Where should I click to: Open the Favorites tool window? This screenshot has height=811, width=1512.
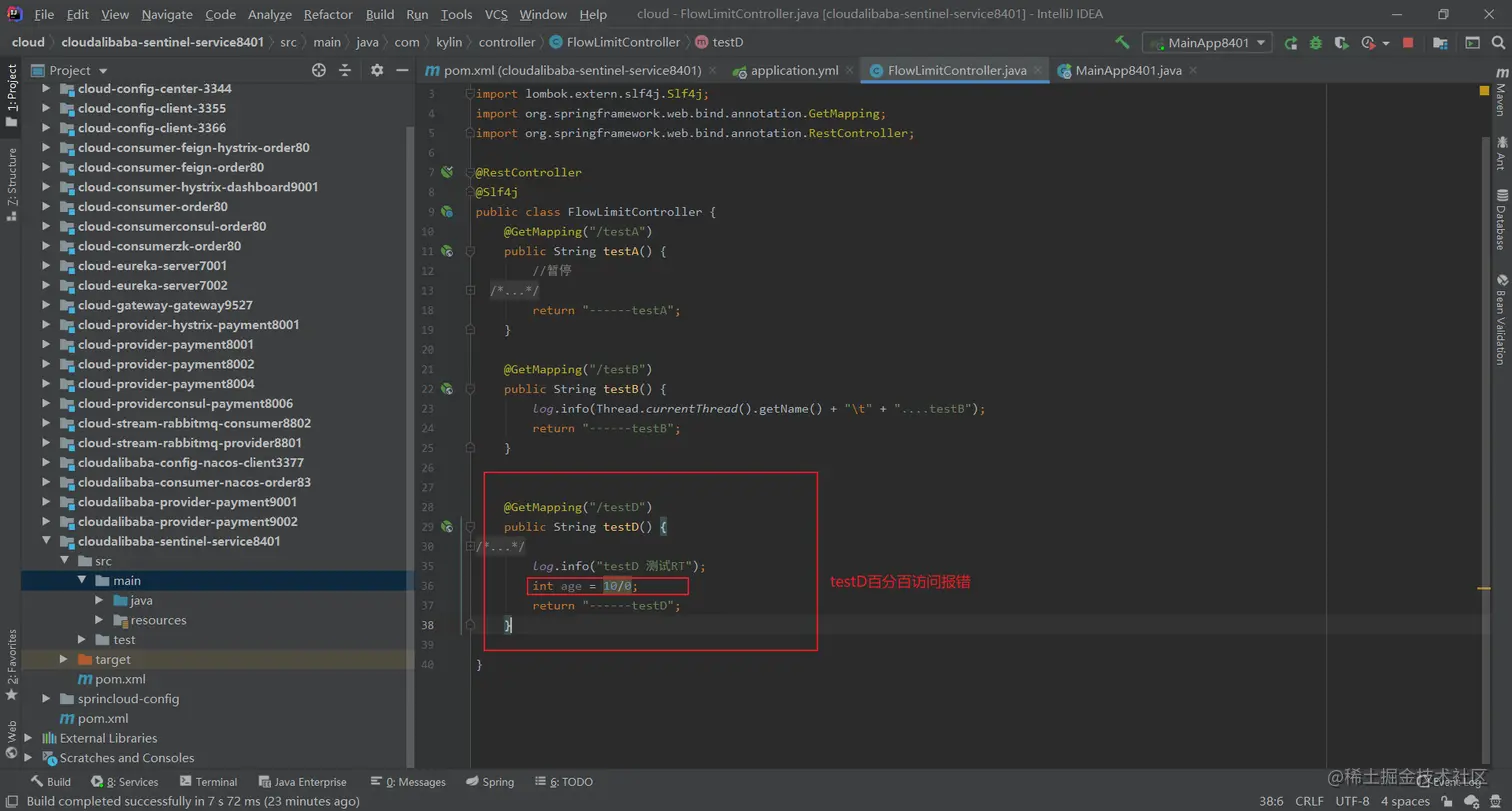tap(12, 664)
